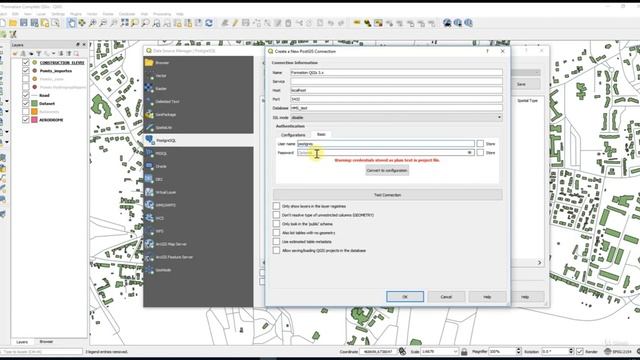The width and height of the screenshot is (640, 360).
Task: Toggle Road layer visibility checkbox
Action: [26, 95]
